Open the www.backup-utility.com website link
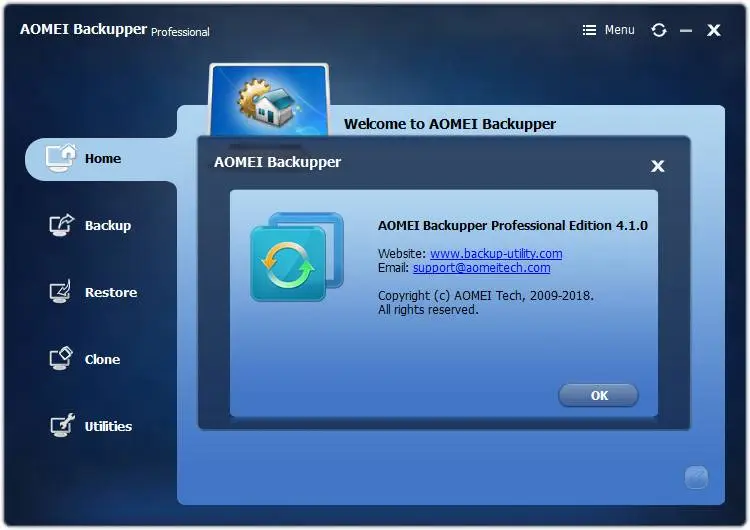Screen dimensions: 750x530 (x=496, y=254)
